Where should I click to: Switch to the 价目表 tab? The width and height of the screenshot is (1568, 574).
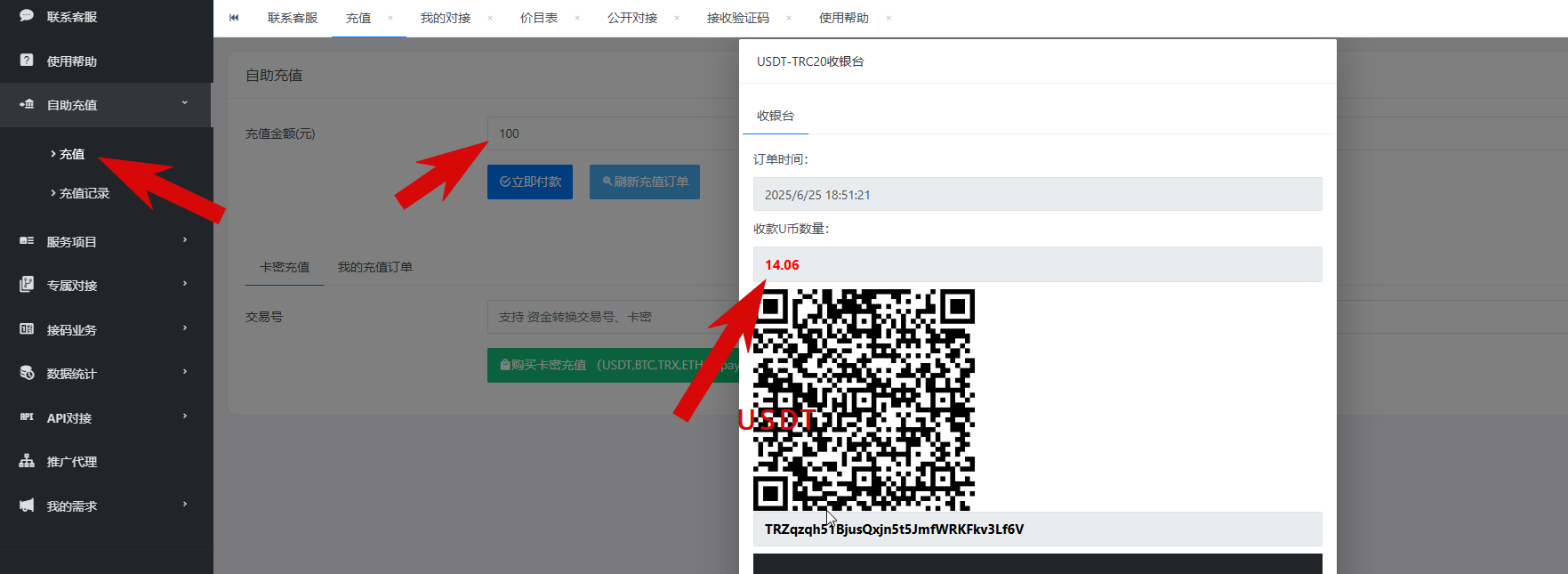pyautogui.click(x=539, y=18)
